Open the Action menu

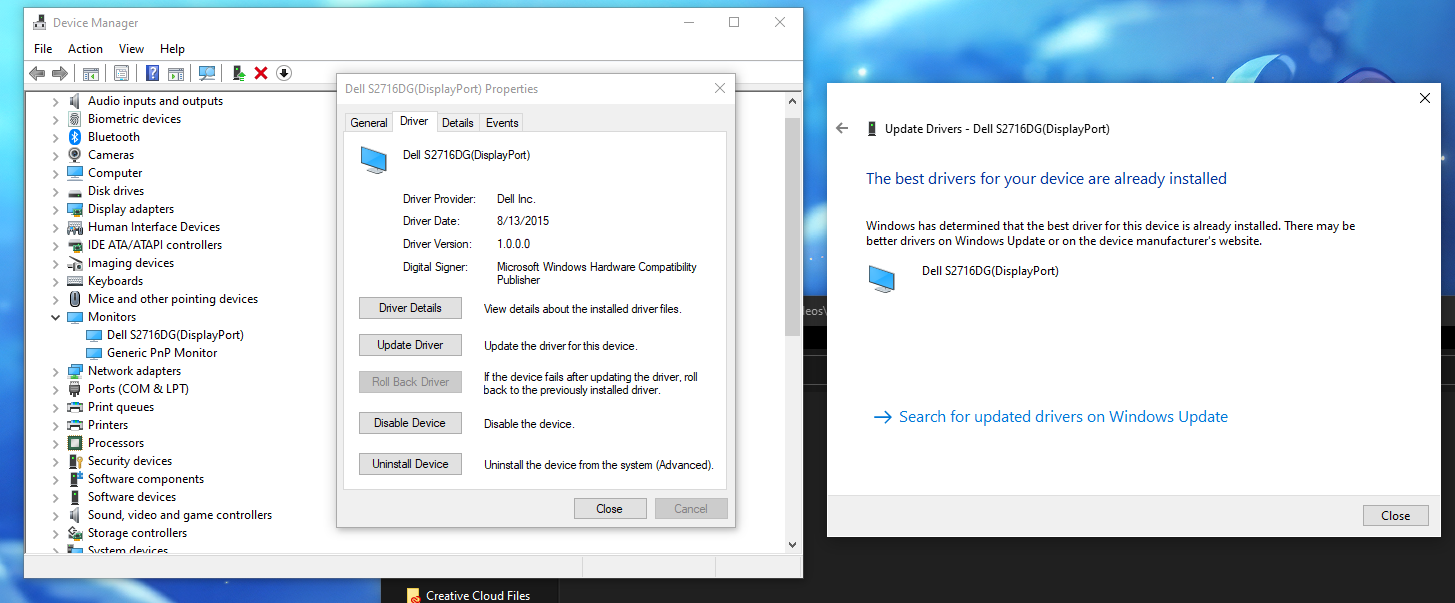click(85, 48)
